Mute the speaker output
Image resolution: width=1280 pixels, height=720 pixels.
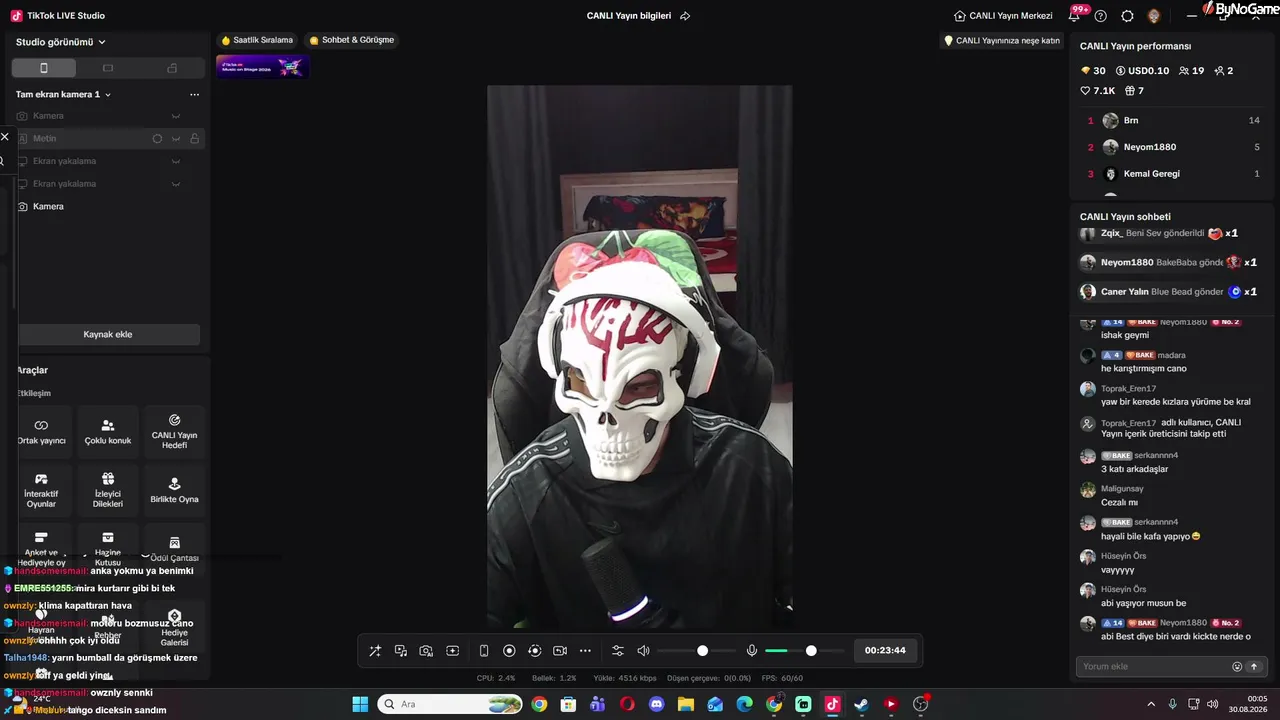(x=643, y=651)
